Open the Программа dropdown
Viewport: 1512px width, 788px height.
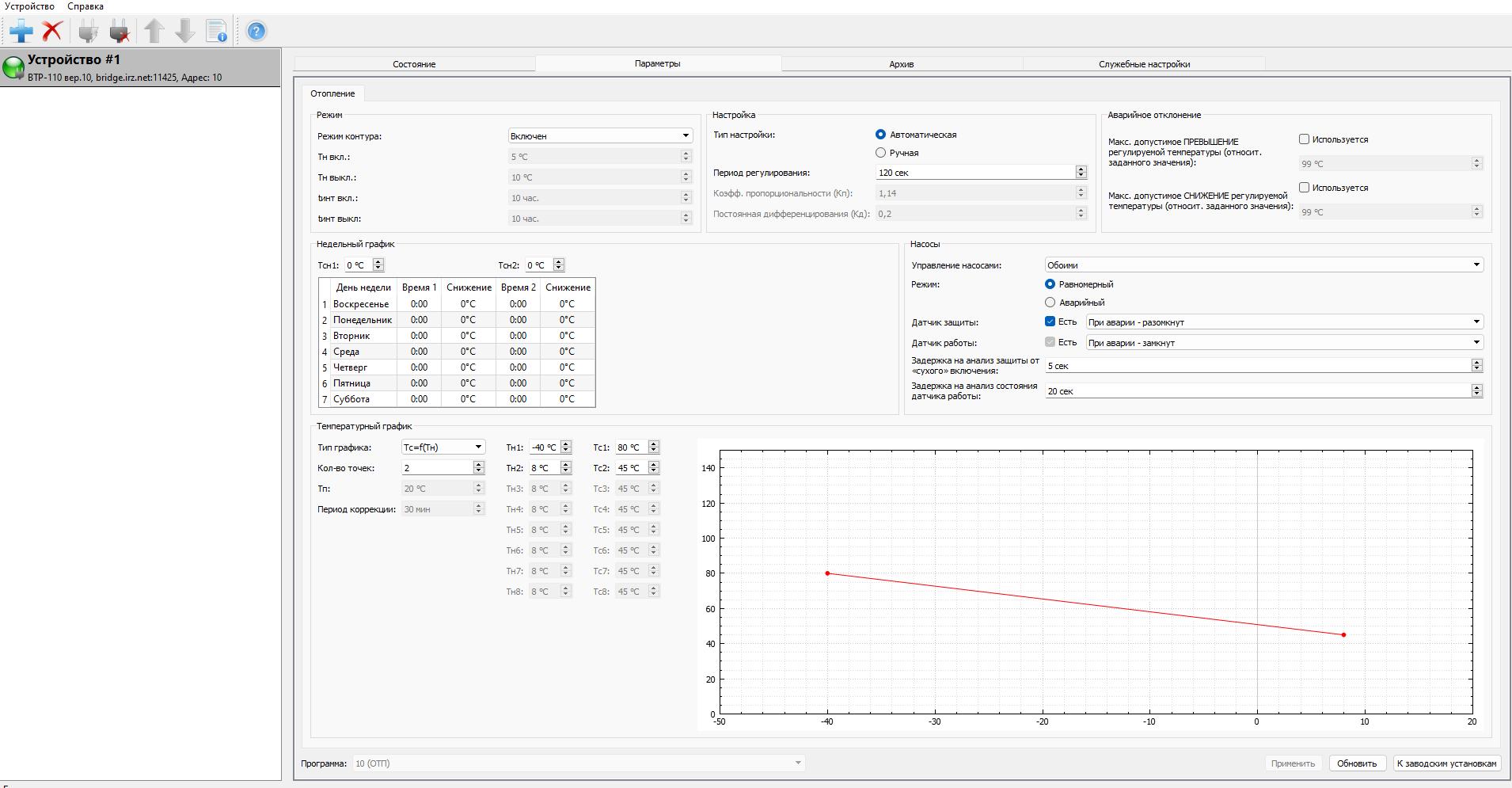tap(579, 763)
